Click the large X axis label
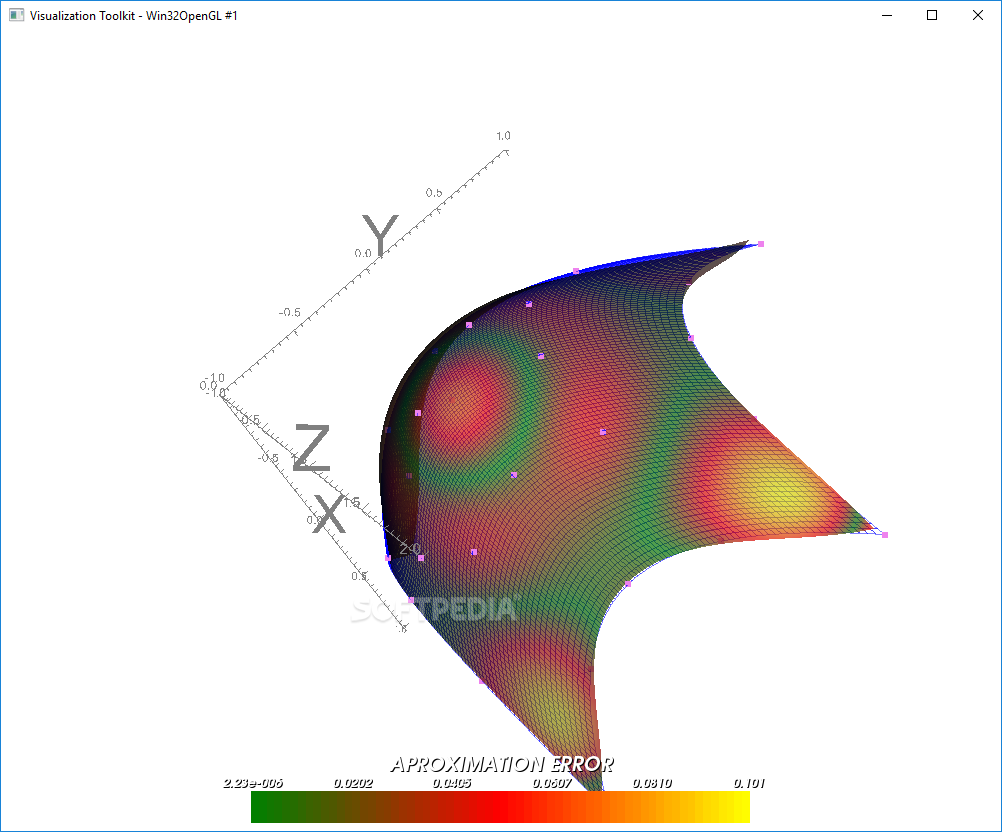Image resolution: width=1002 pixels, height=832 pixels. tap(330, 514)
